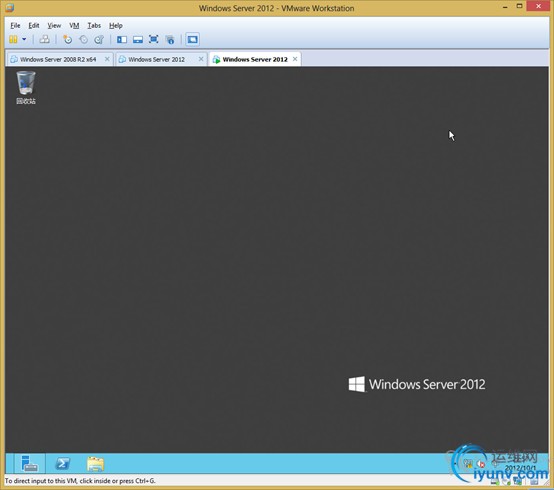The width and height of the screenshot is (554, 490).
Task: Revert VM to previous snapshot
Action: point(83,39)
